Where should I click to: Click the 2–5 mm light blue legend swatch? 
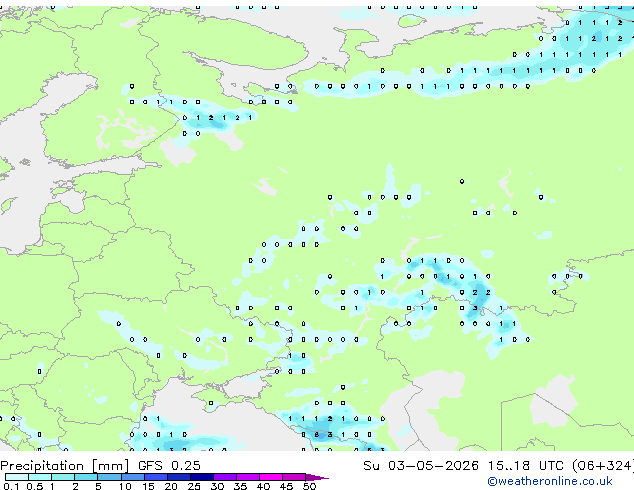coord(86,477)
